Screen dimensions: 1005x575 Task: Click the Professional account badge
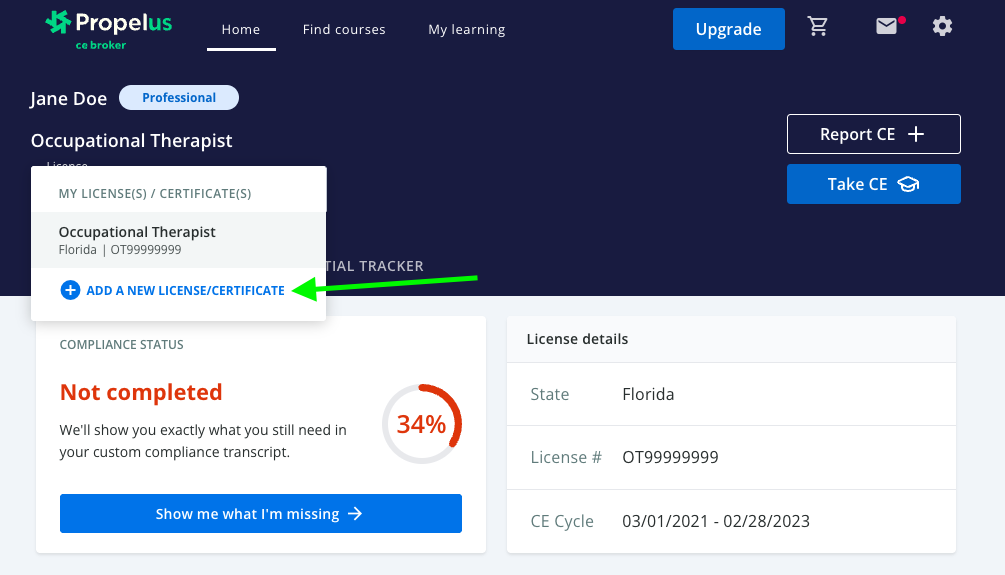tap(179, 98)
